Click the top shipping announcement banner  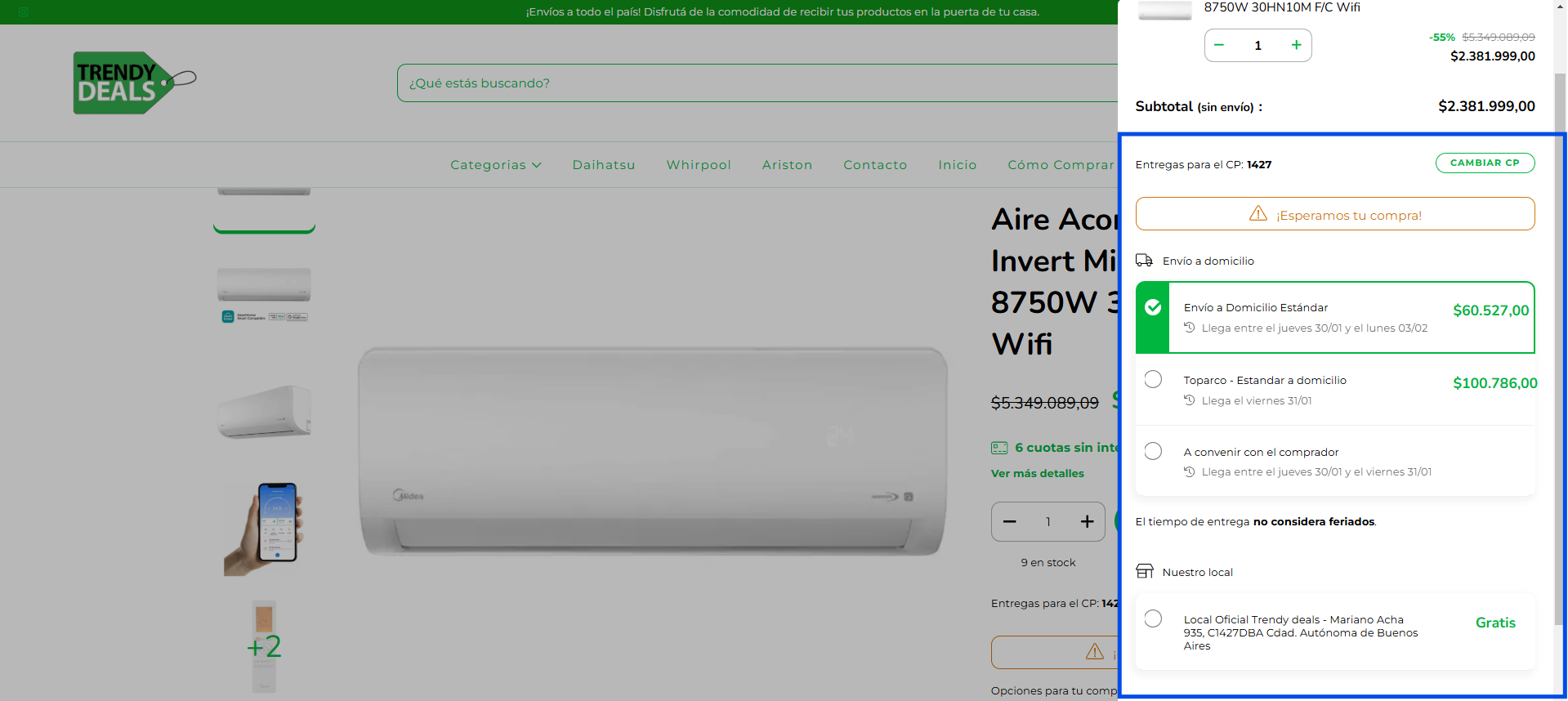click(783, 11)
